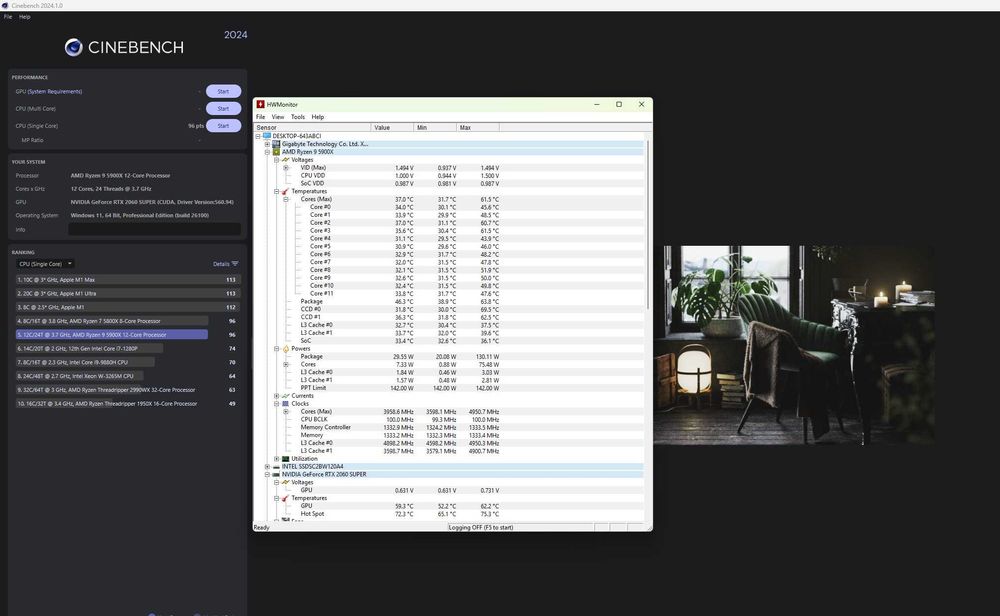Click the Currents category icon
This screenshot has height=616, width=1000.
pyautogui.click(x=285, y=396)
